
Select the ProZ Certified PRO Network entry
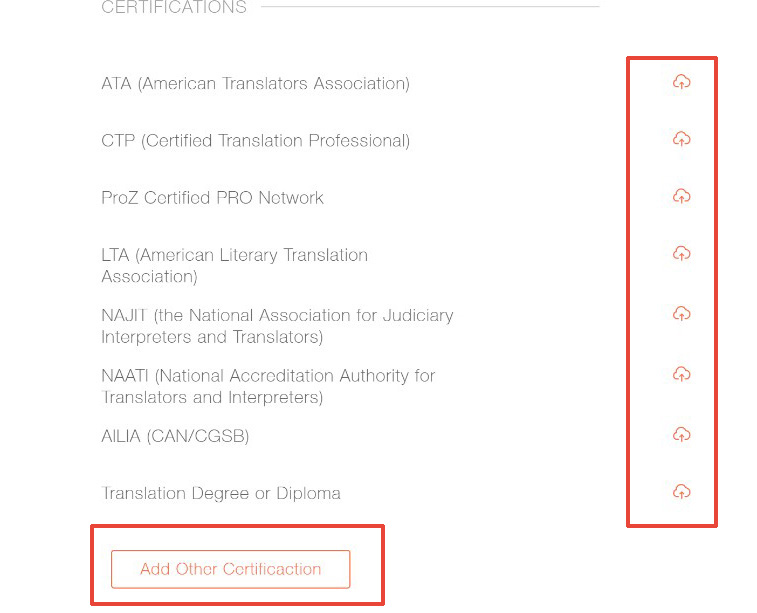(x=212, y=198)
